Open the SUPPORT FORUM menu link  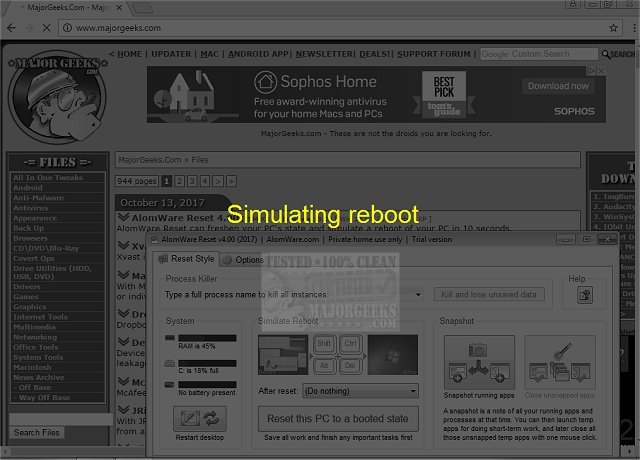tap(434, 54)
